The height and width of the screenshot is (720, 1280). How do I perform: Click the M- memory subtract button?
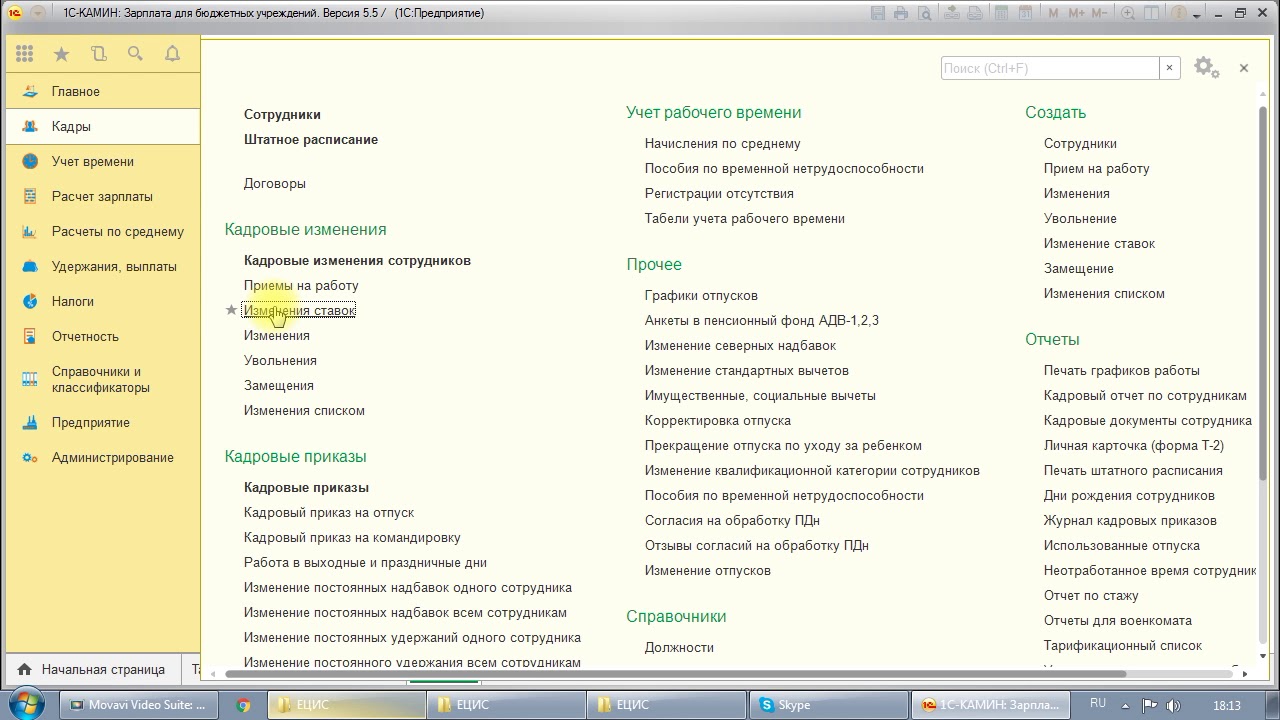pyautogui.click(x=1101, y=13)
